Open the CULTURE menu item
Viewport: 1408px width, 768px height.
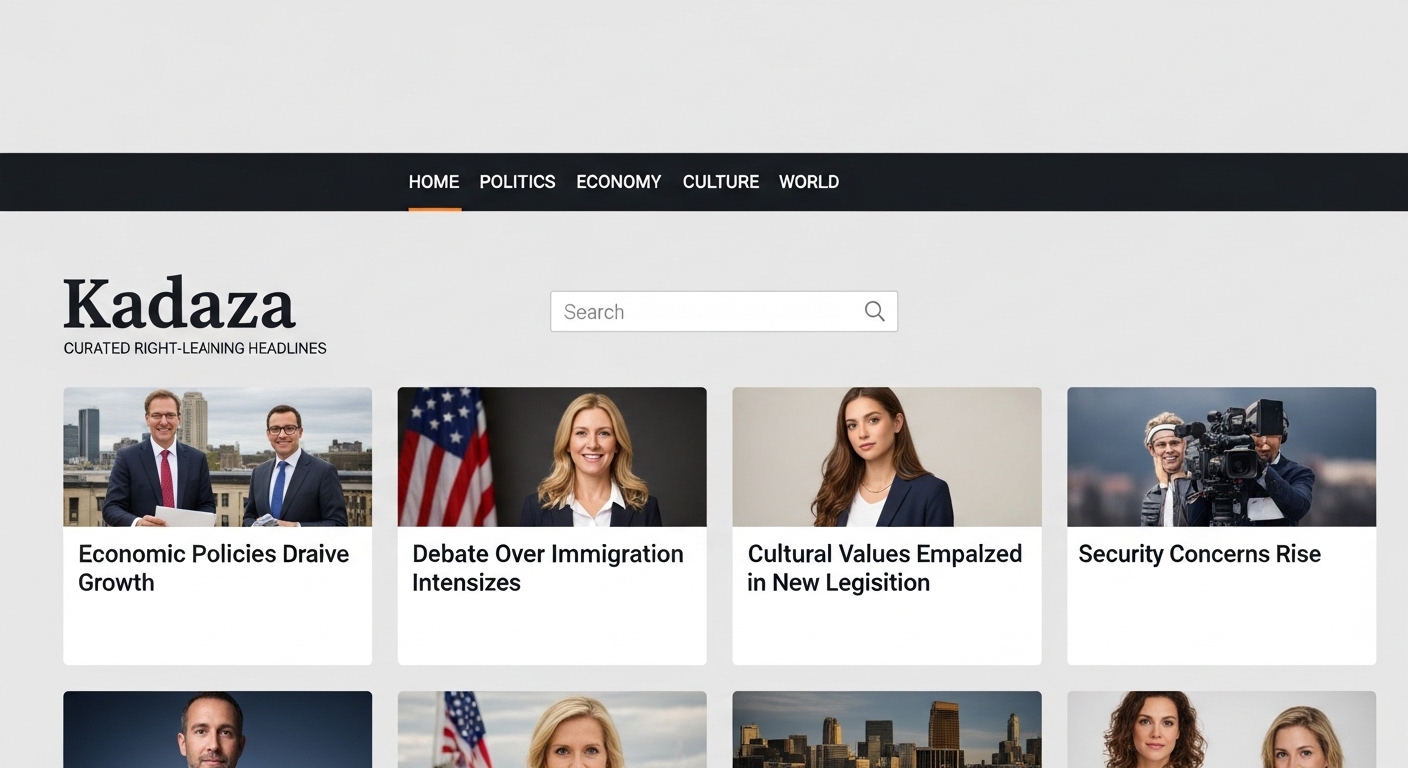[720, 182]
